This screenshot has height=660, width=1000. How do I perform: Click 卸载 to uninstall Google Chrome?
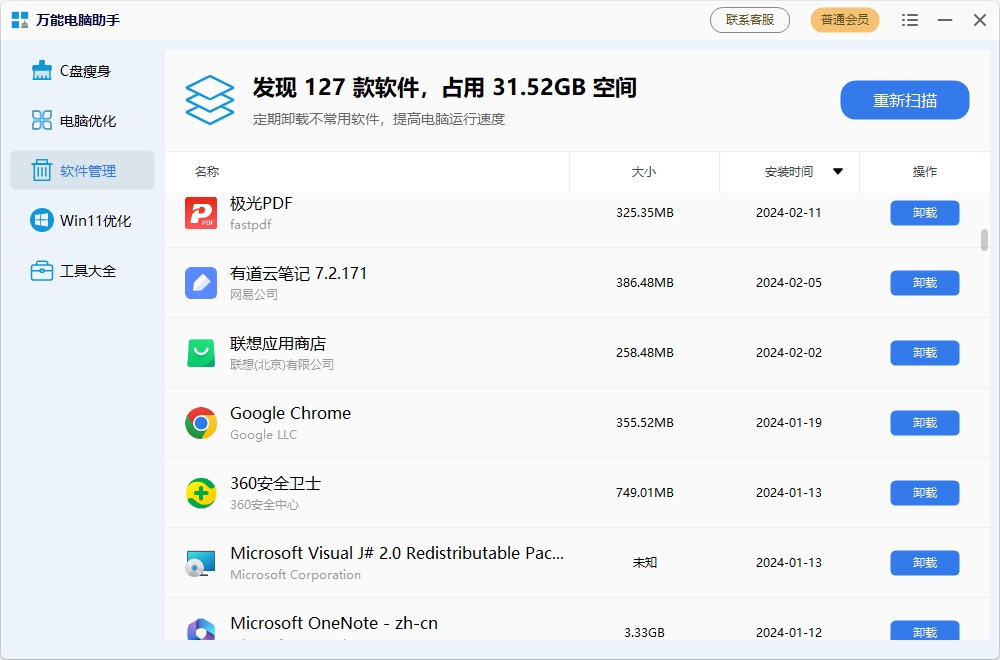pyautogui.click(x=923, y=422)
